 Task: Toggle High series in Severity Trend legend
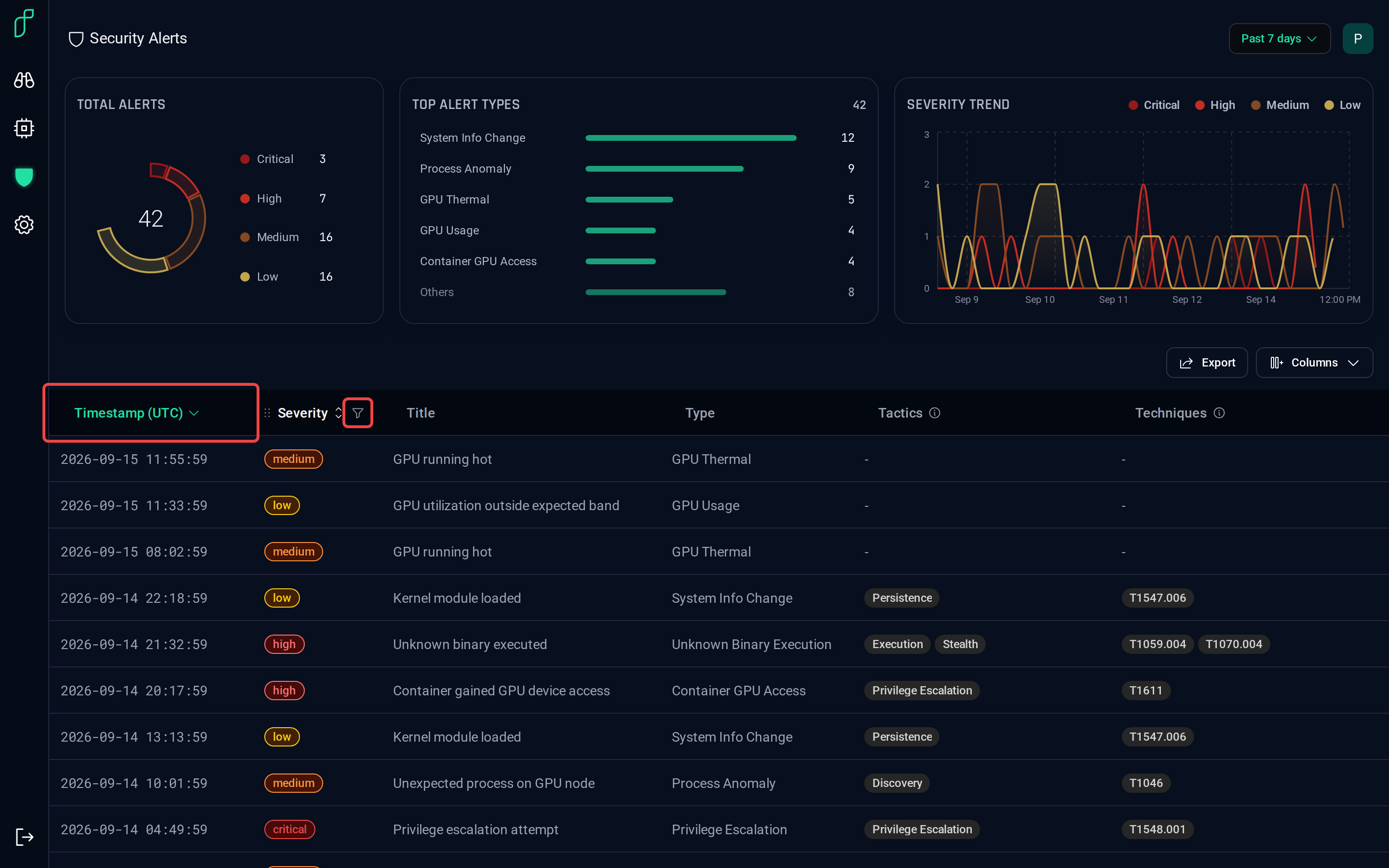1215,105
